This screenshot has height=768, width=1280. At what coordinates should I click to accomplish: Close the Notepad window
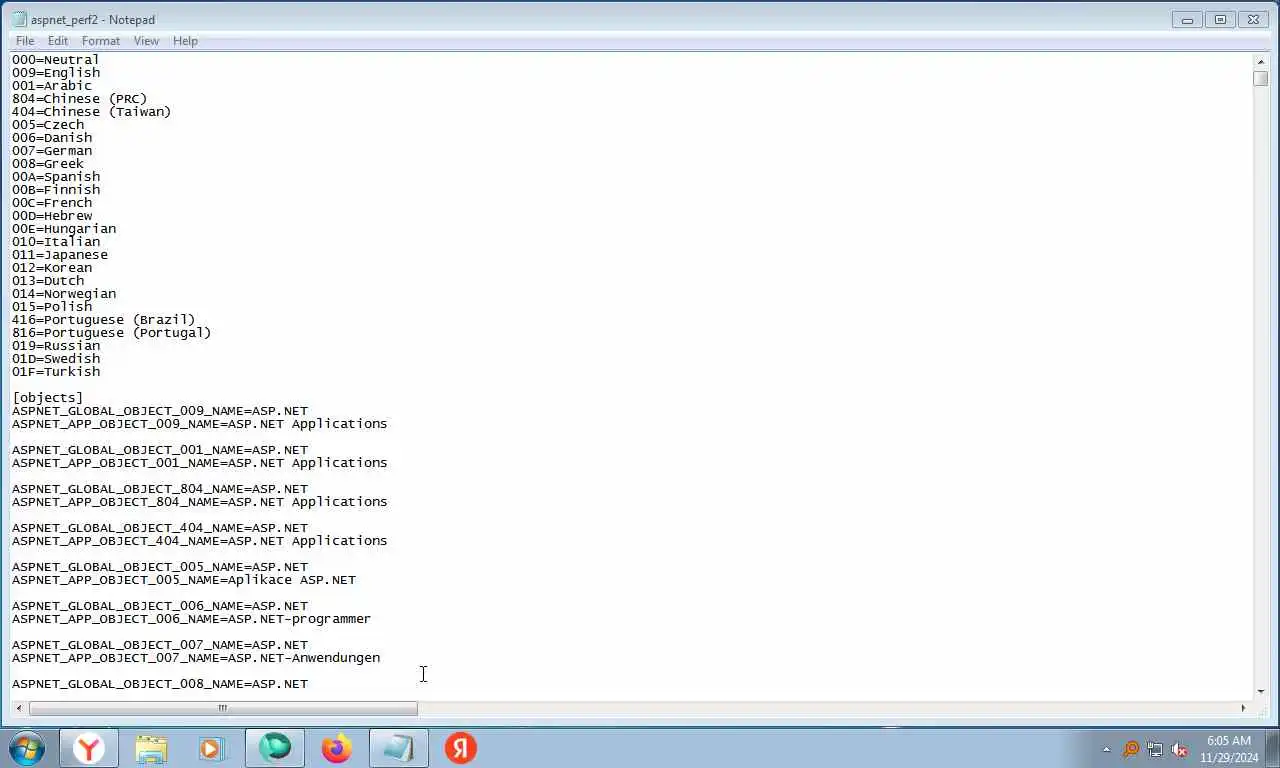pyautogui.click(x=1253, y=19)
